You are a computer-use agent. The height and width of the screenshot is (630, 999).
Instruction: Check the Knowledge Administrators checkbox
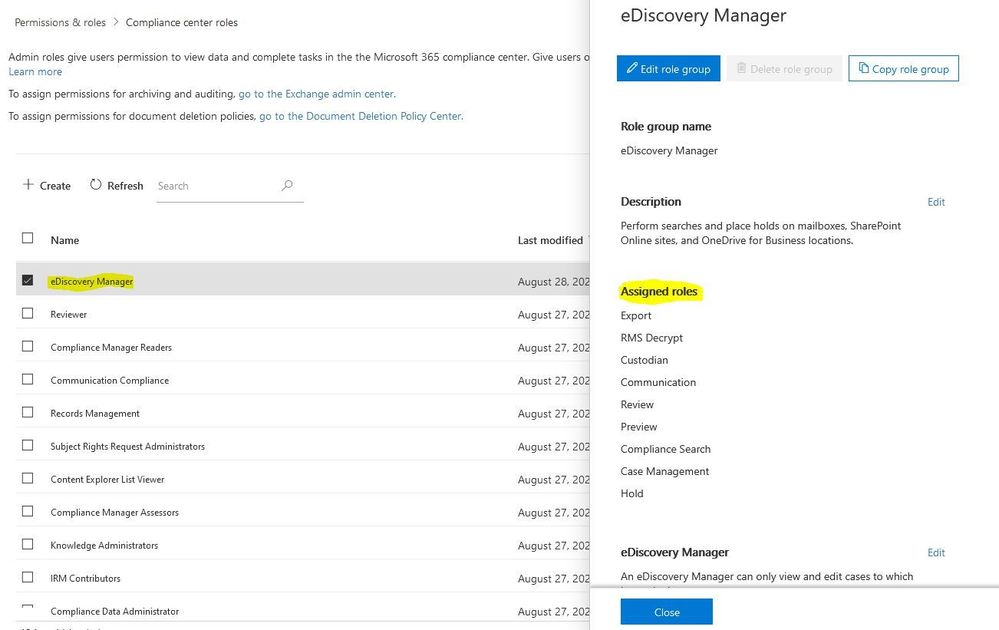27,545
